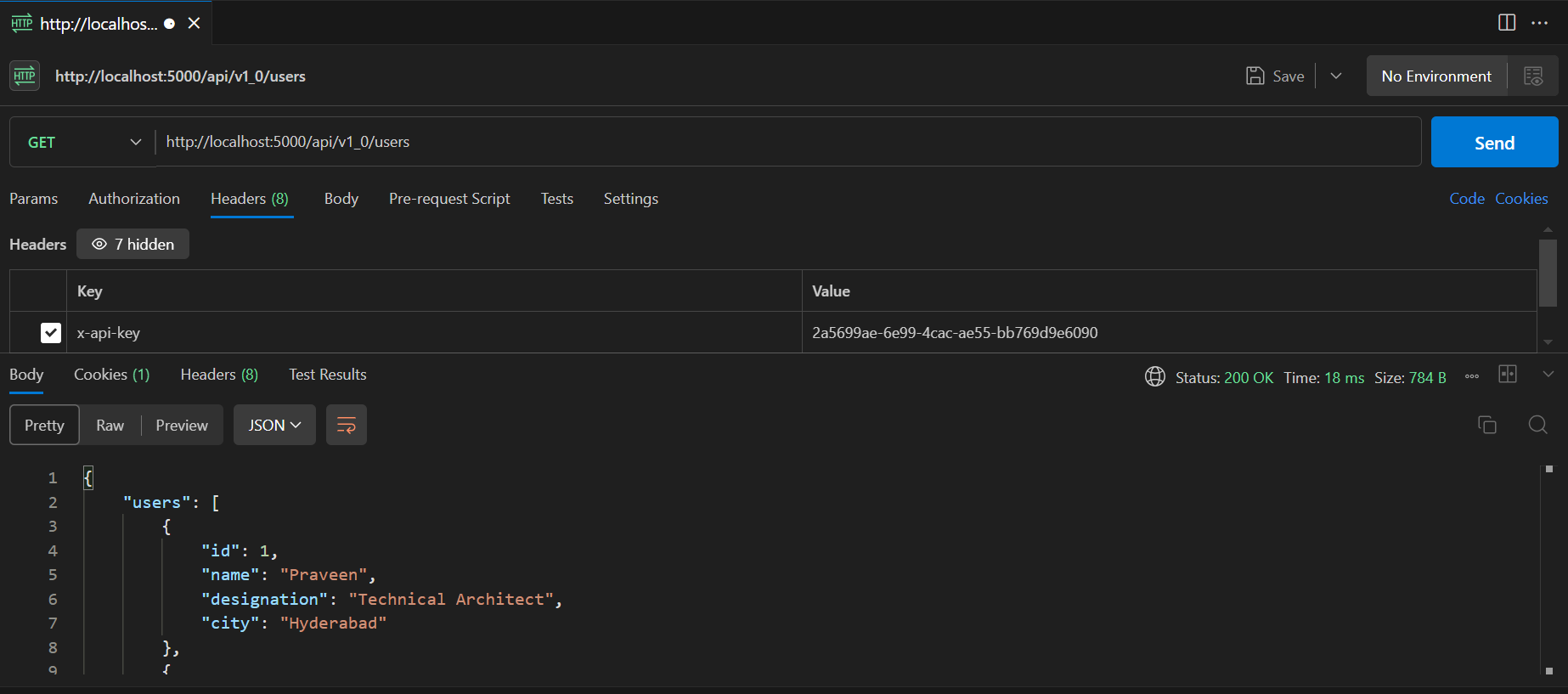Collapse the response pane with the chevron
Screen dimensions: 1568x694
coord(1548,375)
